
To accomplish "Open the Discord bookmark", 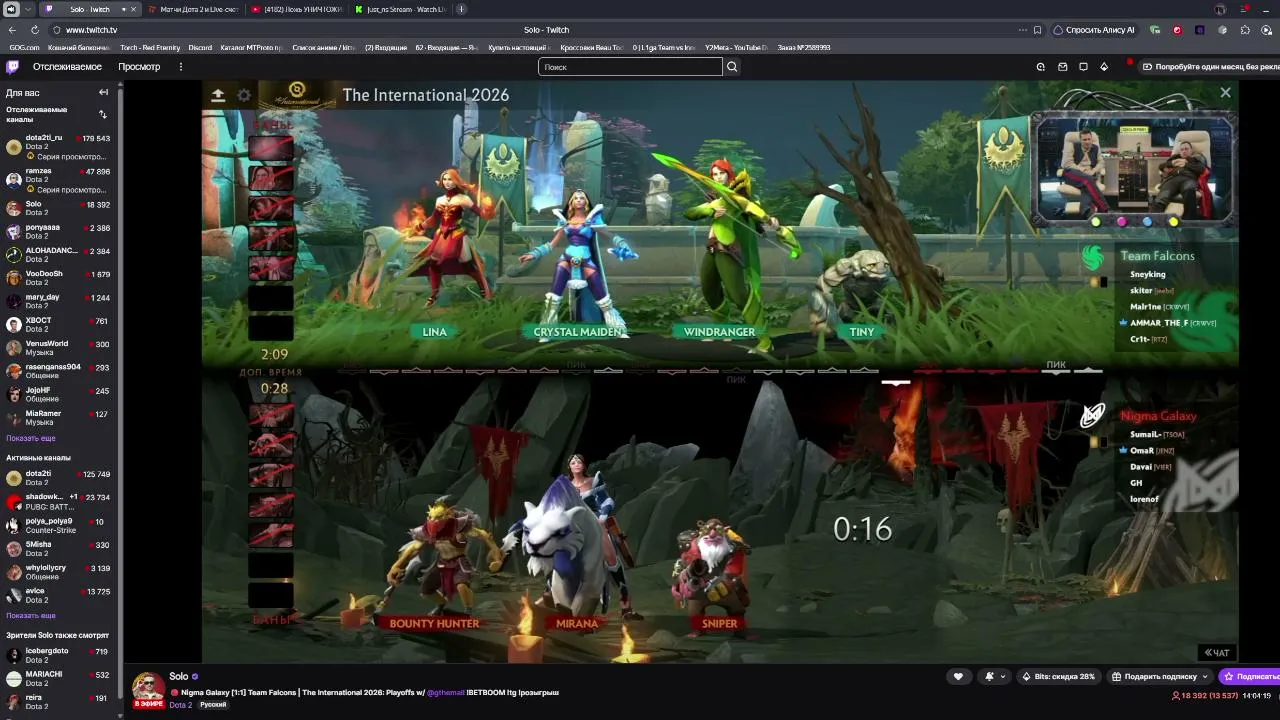I will pyautogui.click(x=200, y=48).
